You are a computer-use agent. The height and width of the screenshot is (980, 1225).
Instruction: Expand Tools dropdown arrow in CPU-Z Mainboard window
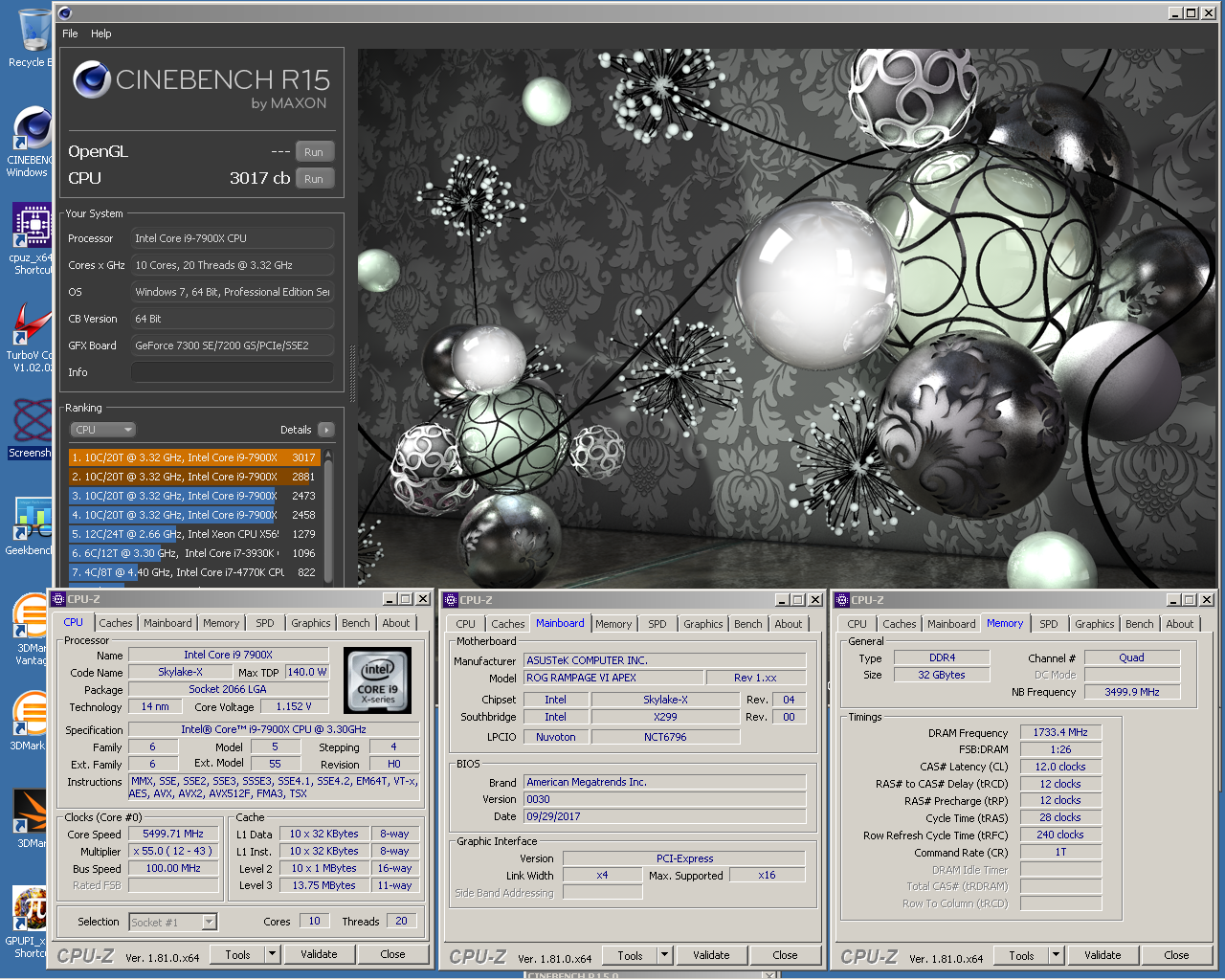(x=664, y=955)
